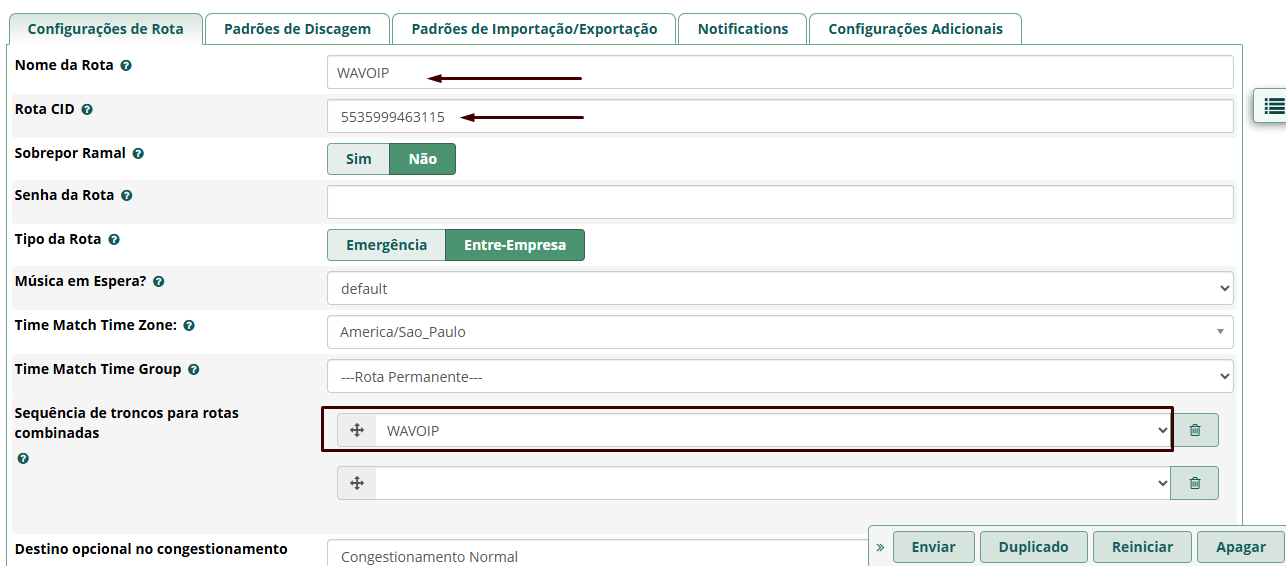Switch to Padrões de Discagem tab
The image size is (1286, 566).
[x=297, y=29]
